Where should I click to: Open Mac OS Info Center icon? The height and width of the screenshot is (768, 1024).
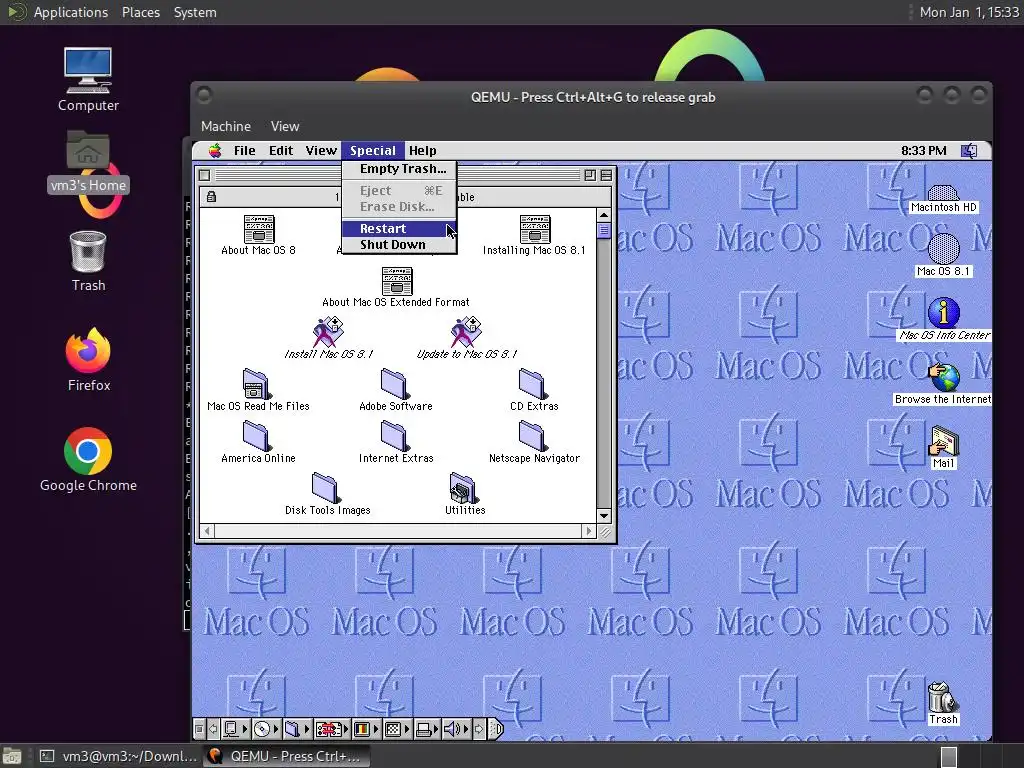pos(944,319)
